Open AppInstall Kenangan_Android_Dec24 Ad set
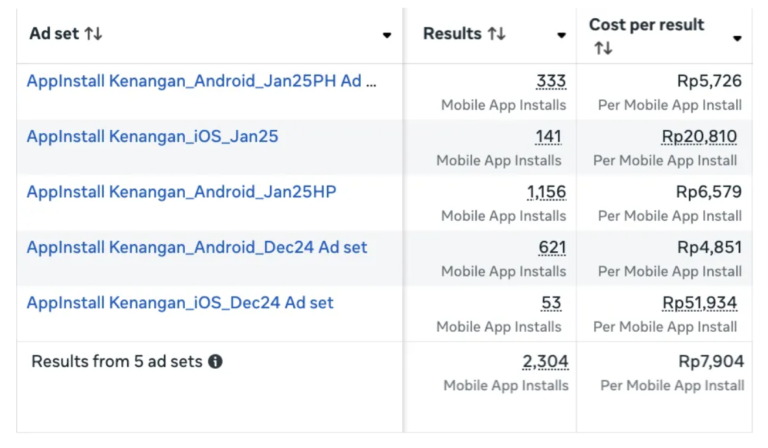 pos(196,247)
